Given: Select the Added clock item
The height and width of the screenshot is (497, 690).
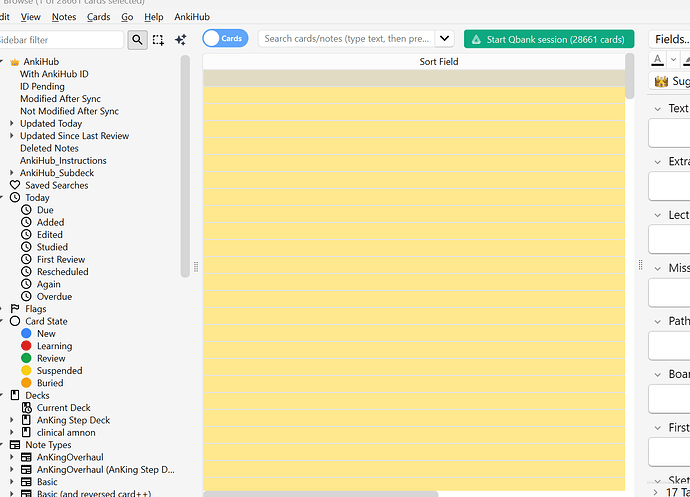Looking at the screenshot, I should point(26,222).
